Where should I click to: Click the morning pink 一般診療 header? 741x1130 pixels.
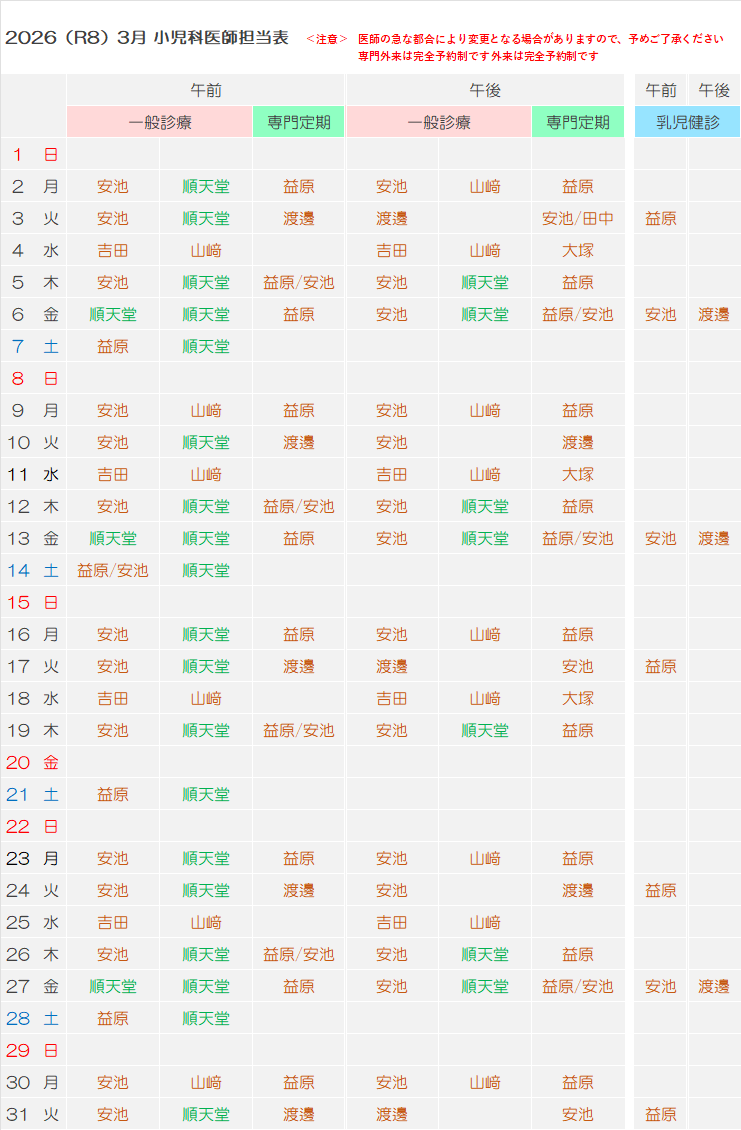coord(160,122)
